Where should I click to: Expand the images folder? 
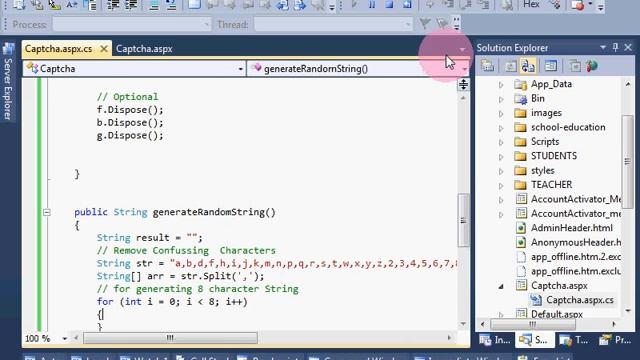pos(501,113)
